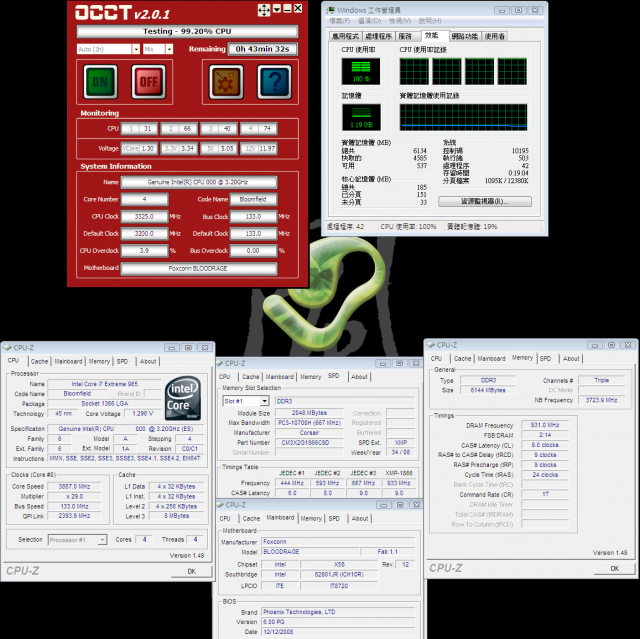The width and height of the screenshot is (640, 639).
Task: Click the core 4 temperature 74 reading
Action: click(259, 129)
